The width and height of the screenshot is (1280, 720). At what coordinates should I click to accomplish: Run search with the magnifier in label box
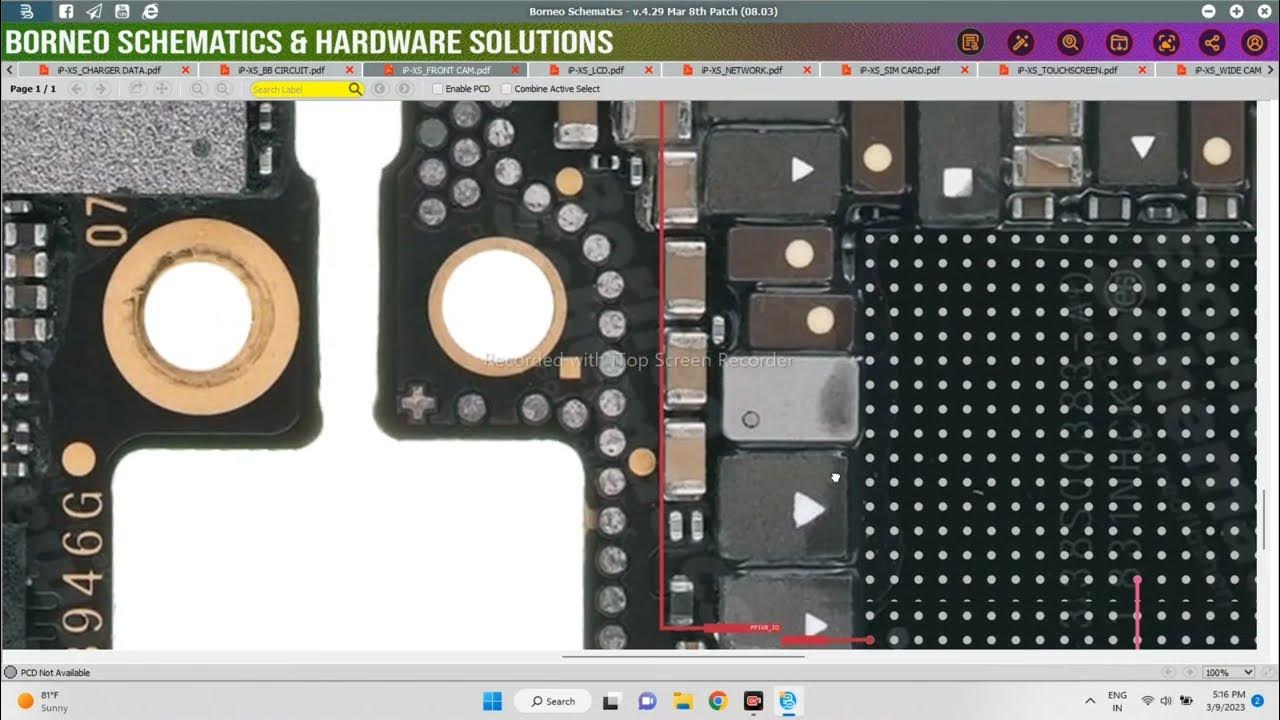tap(355, 89)
